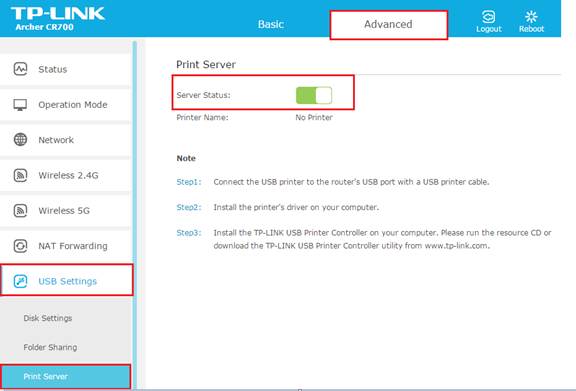Click the 'Step1:' label
This screenshot has width=576, height=391.
click(189, 182)
